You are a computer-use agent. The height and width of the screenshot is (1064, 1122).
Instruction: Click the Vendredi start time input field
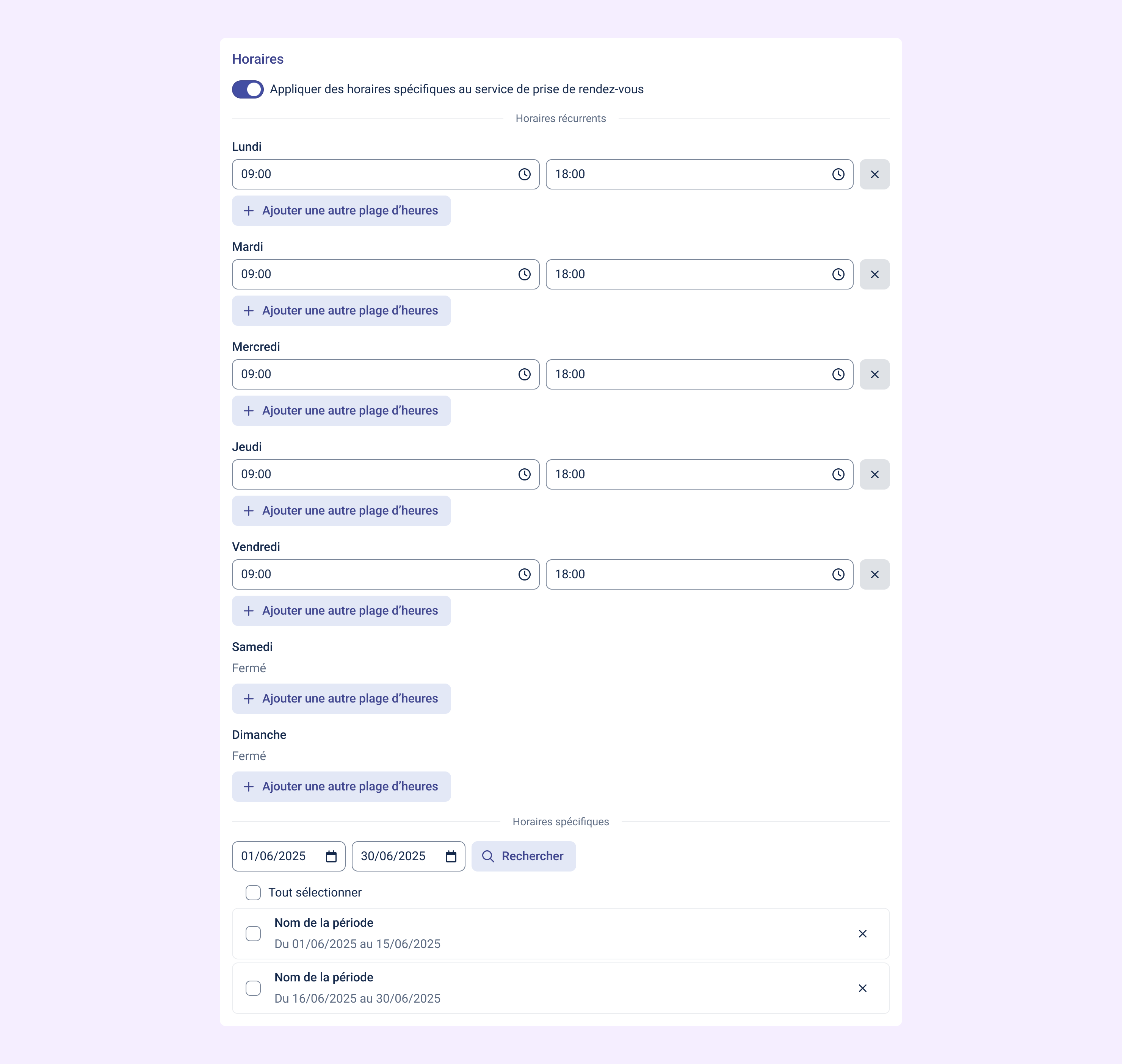pyautogui.click(x=375, y=574)
